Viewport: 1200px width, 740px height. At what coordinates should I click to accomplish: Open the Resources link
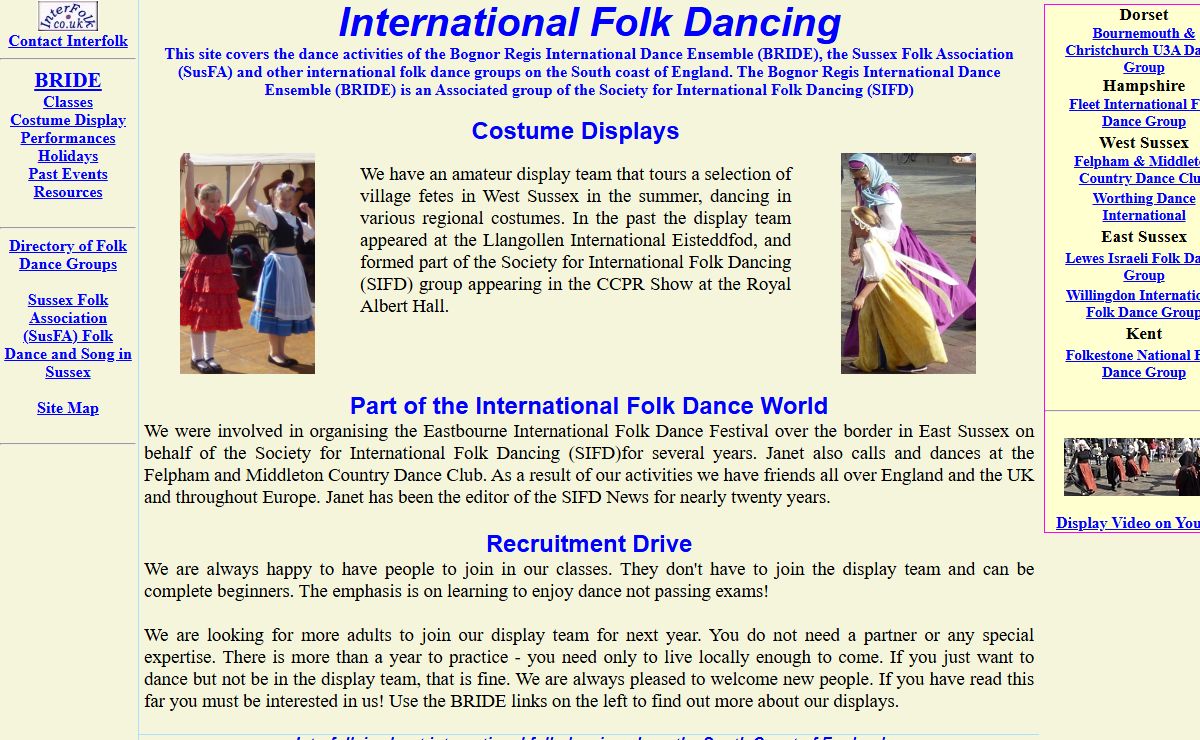click(68, 192)
